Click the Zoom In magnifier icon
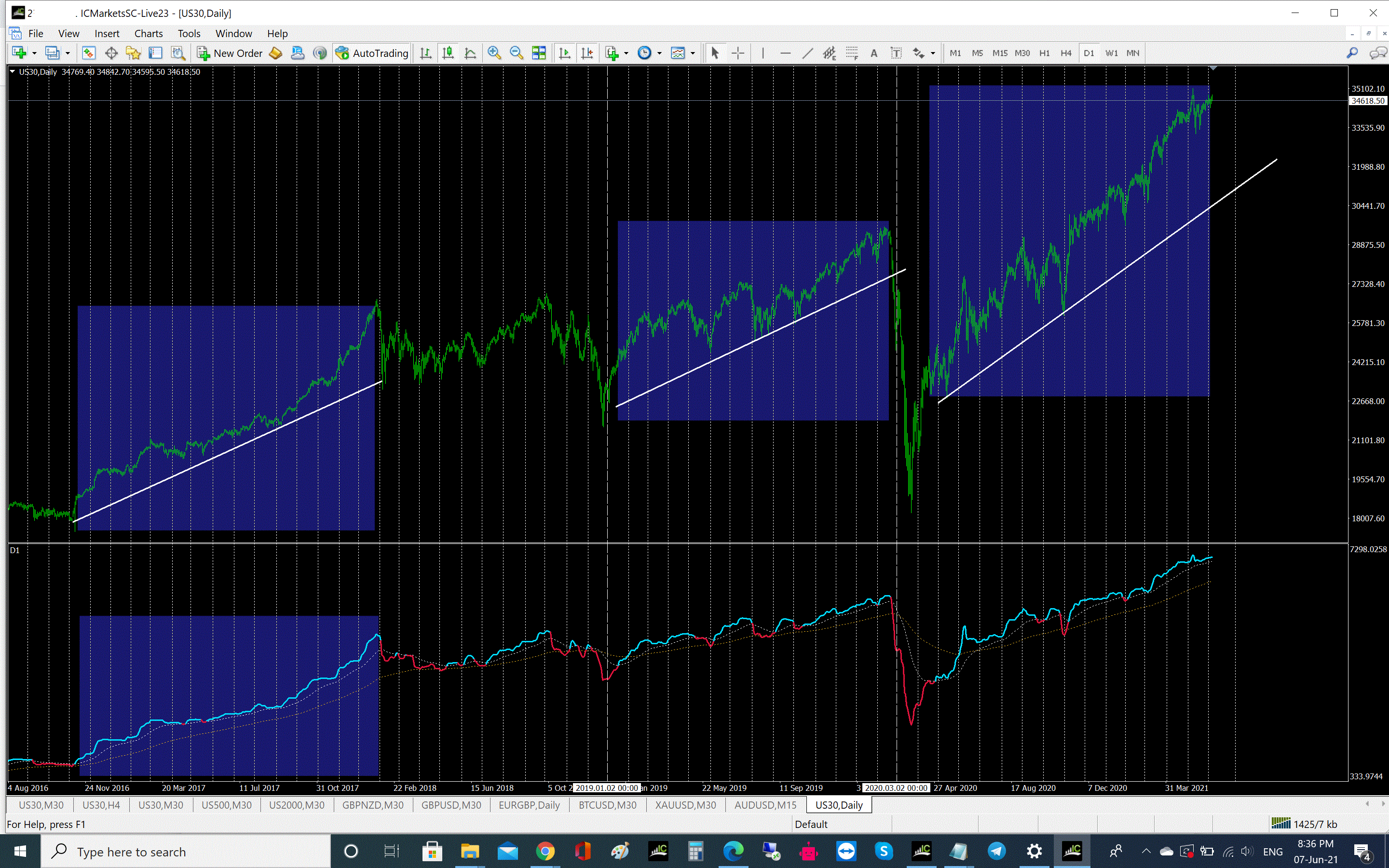1389x868 pixels. coord(493,53)
